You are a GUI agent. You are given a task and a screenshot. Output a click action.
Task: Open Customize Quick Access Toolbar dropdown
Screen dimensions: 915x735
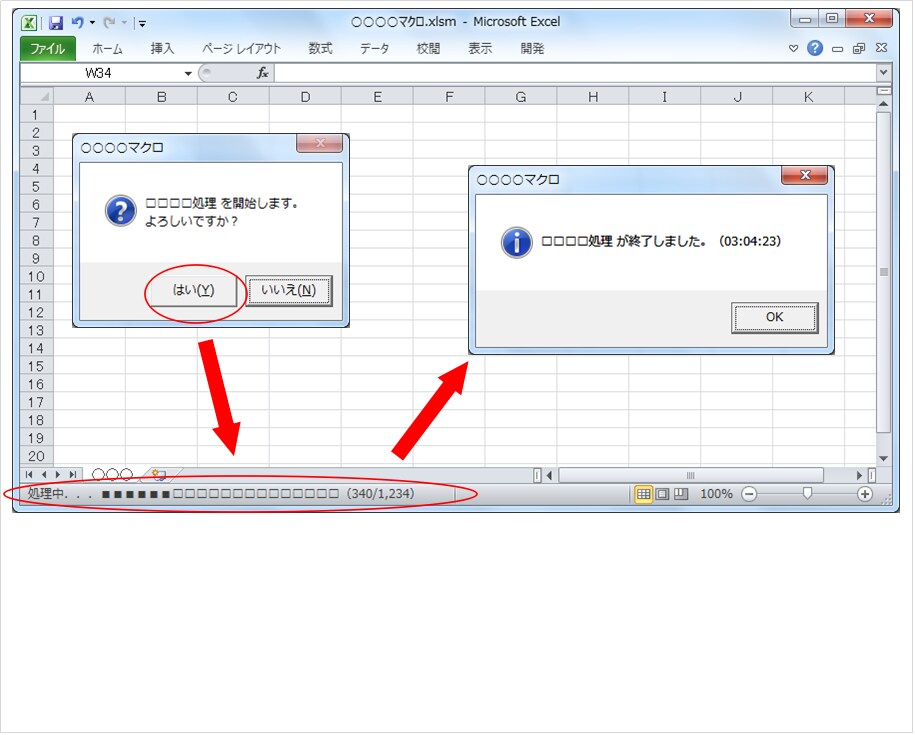(x=142, y=24)
